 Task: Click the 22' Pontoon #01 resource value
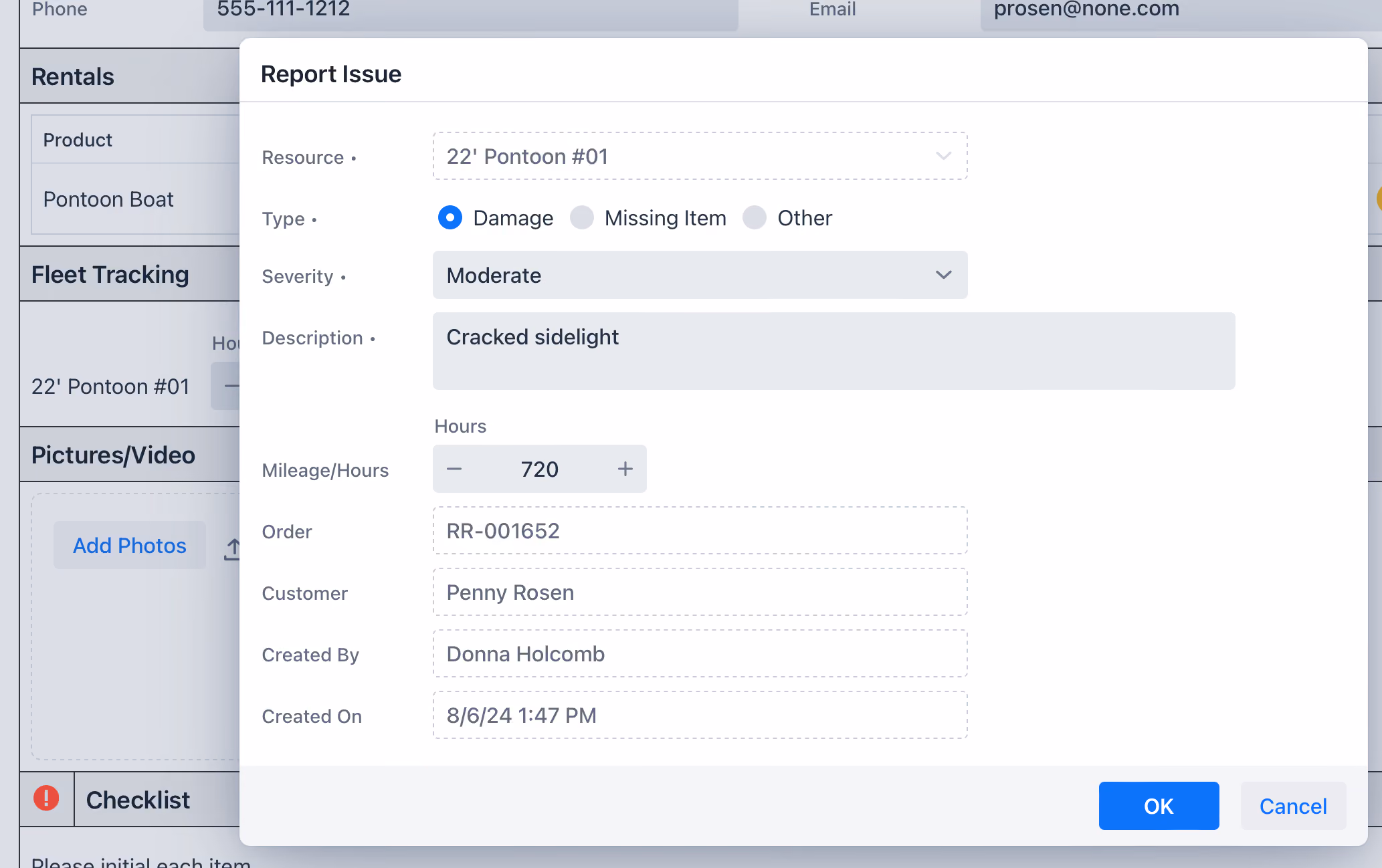(527, 156)
